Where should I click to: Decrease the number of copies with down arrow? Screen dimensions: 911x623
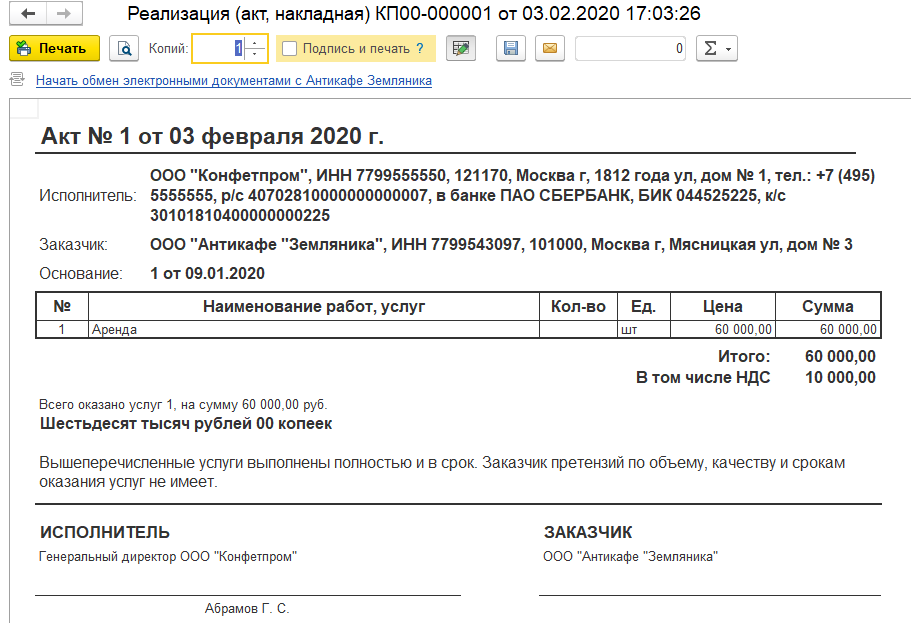click(x=256, y=54)
